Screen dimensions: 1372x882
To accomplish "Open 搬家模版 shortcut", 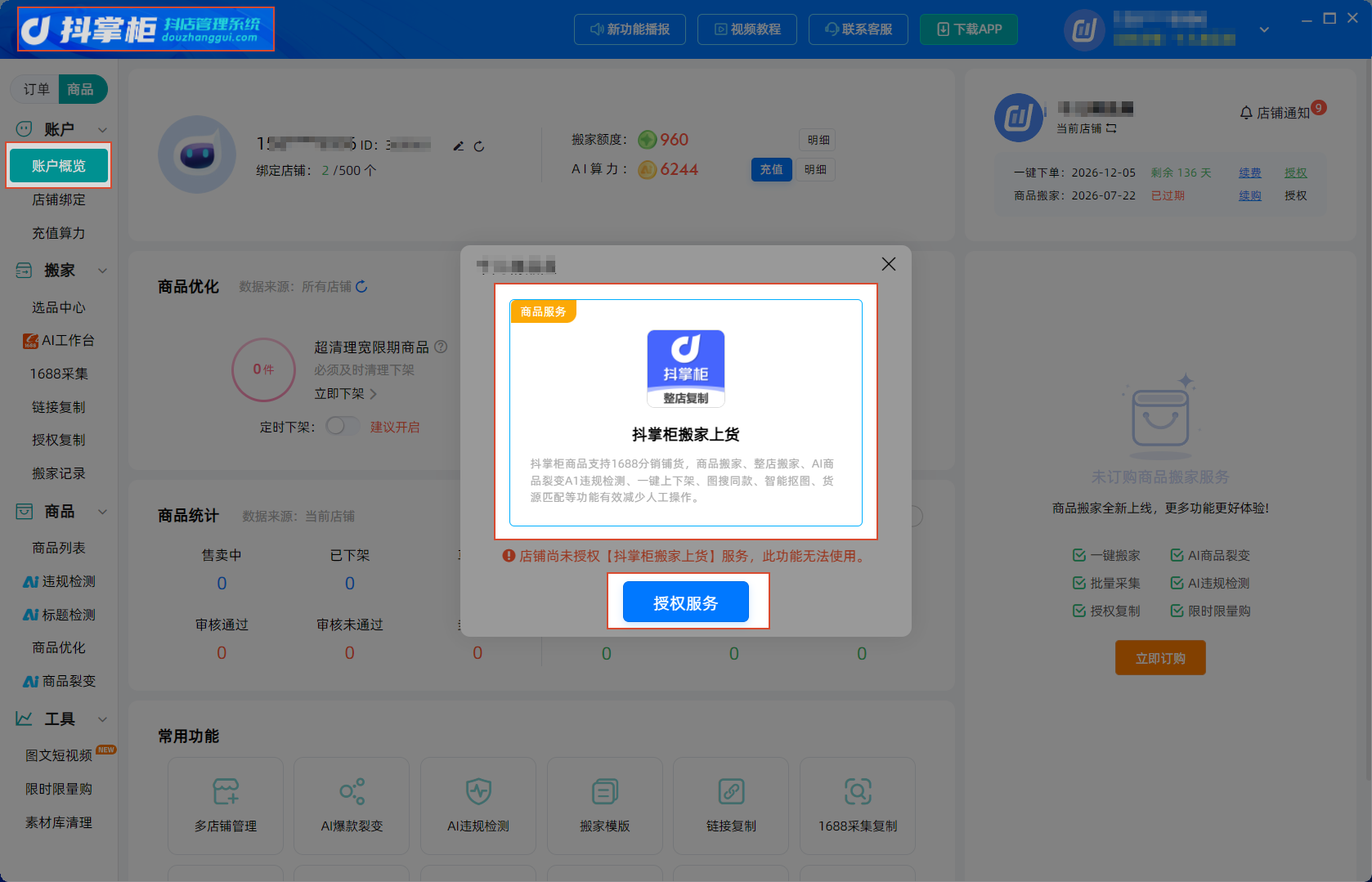I will tap(605, 806).
